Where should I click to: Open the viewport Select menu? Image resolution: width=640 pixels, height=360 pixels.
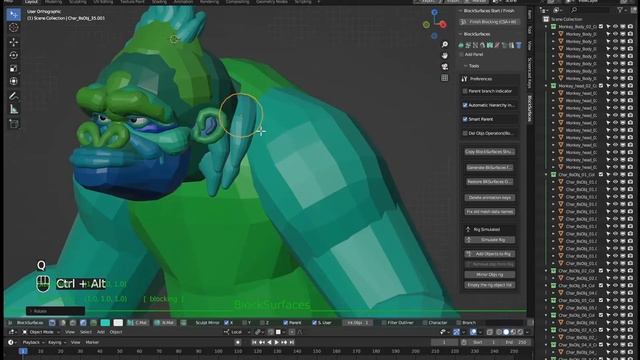pyautogui.click(x=86, y=332)
